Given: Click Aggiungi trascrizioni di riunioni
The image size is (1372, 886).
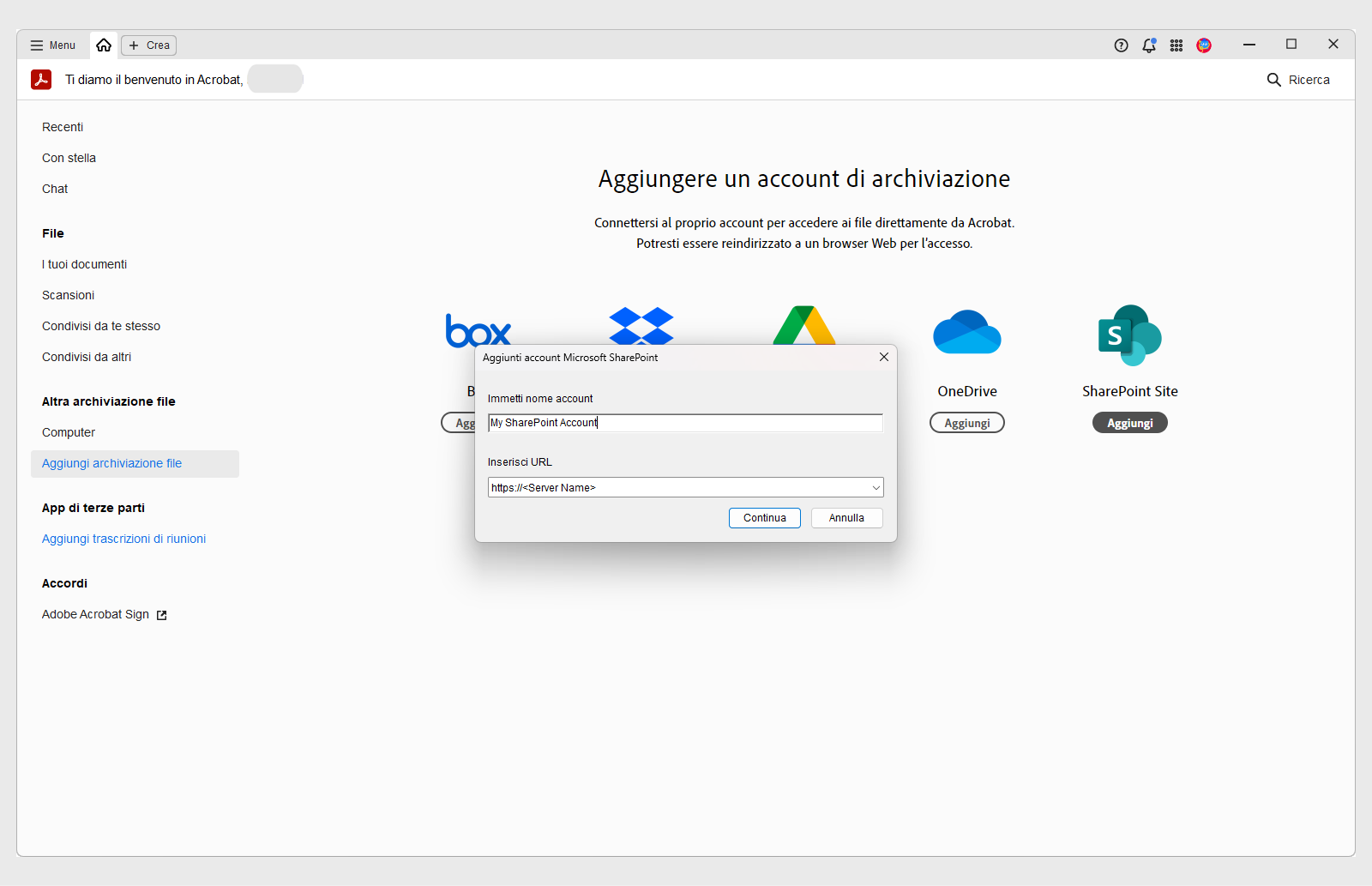Looking at the screenshot, I should click(x=123, y=539).
